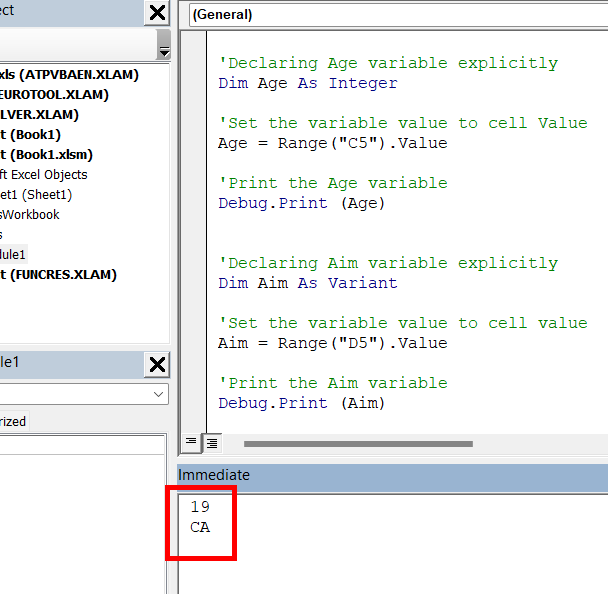
Task: Click the Procedure View icon
Action: point(191,442)
